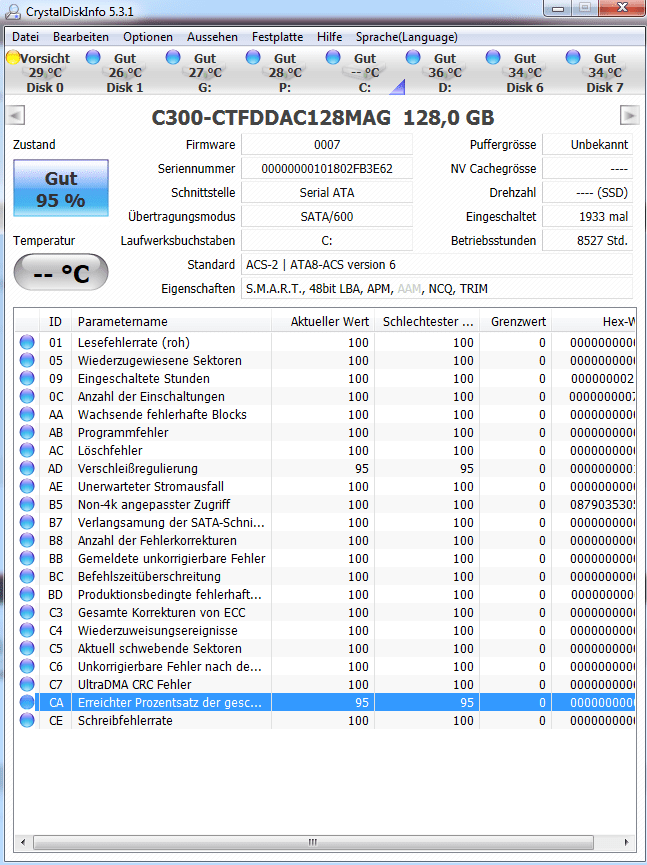Image resolution: width=647 pixels, height=865 pixels.
Task: Click the yellow Vorsicht status orb
Action: pyautogui.click(x=13, y=57)
